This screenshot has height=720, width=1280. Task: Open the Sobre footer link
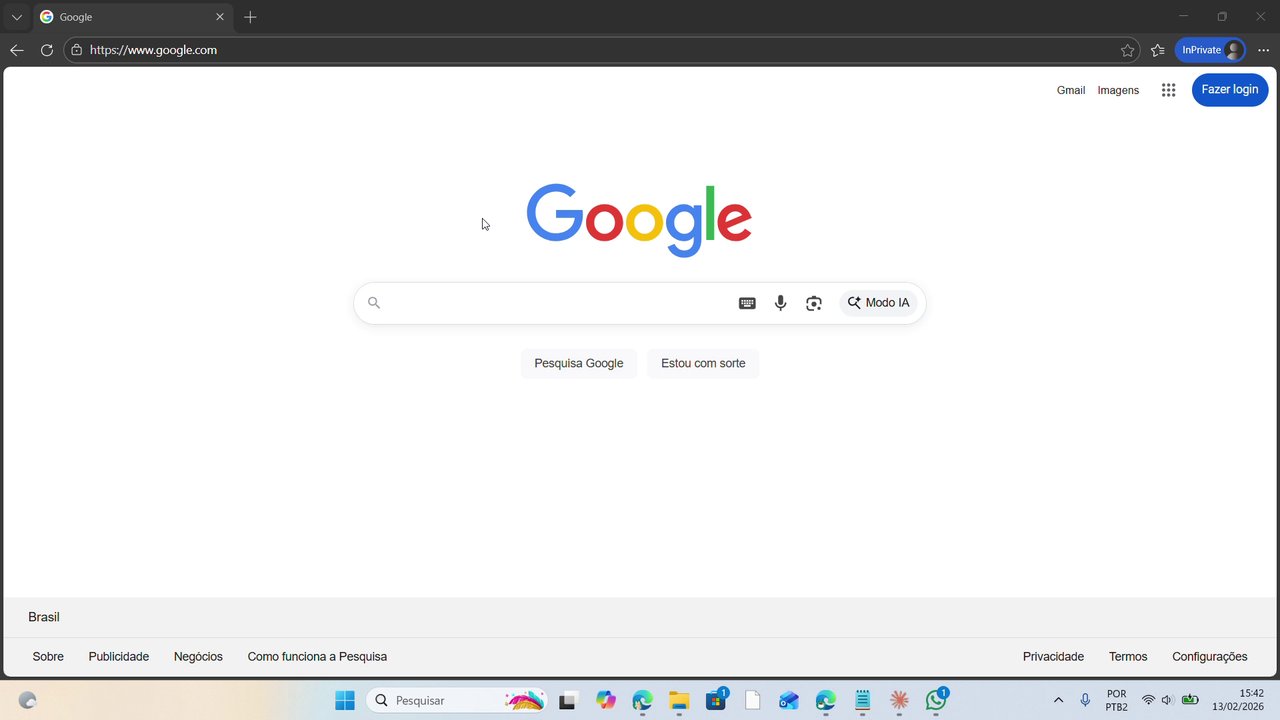click(48, 657)
